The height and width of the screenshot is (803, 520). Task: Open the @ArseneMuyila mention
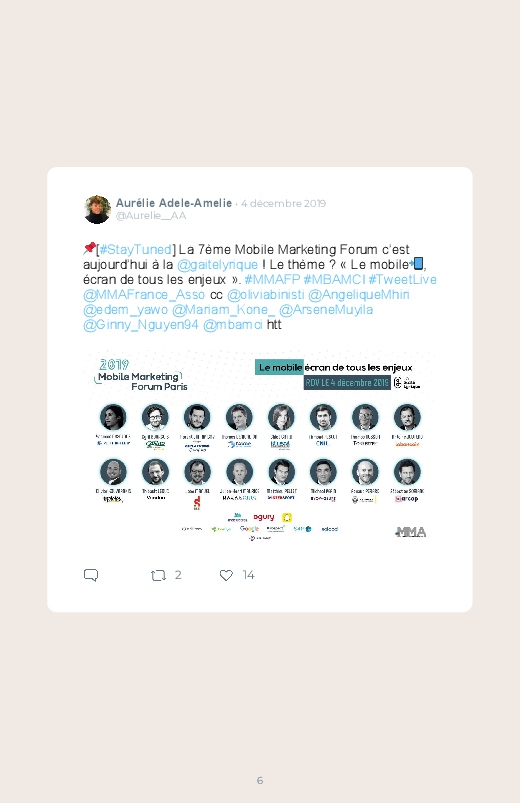click(x=326, y=310)
